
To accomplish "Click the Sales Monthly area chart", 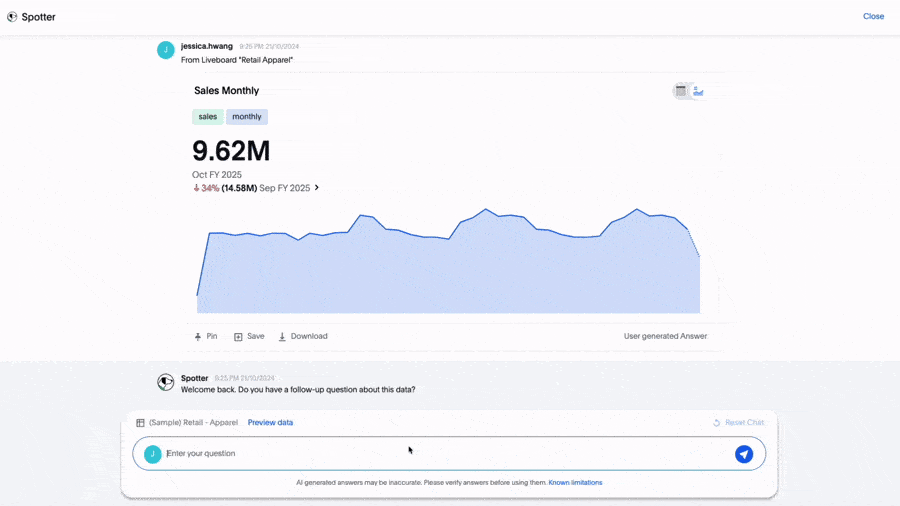I will 448,261.
